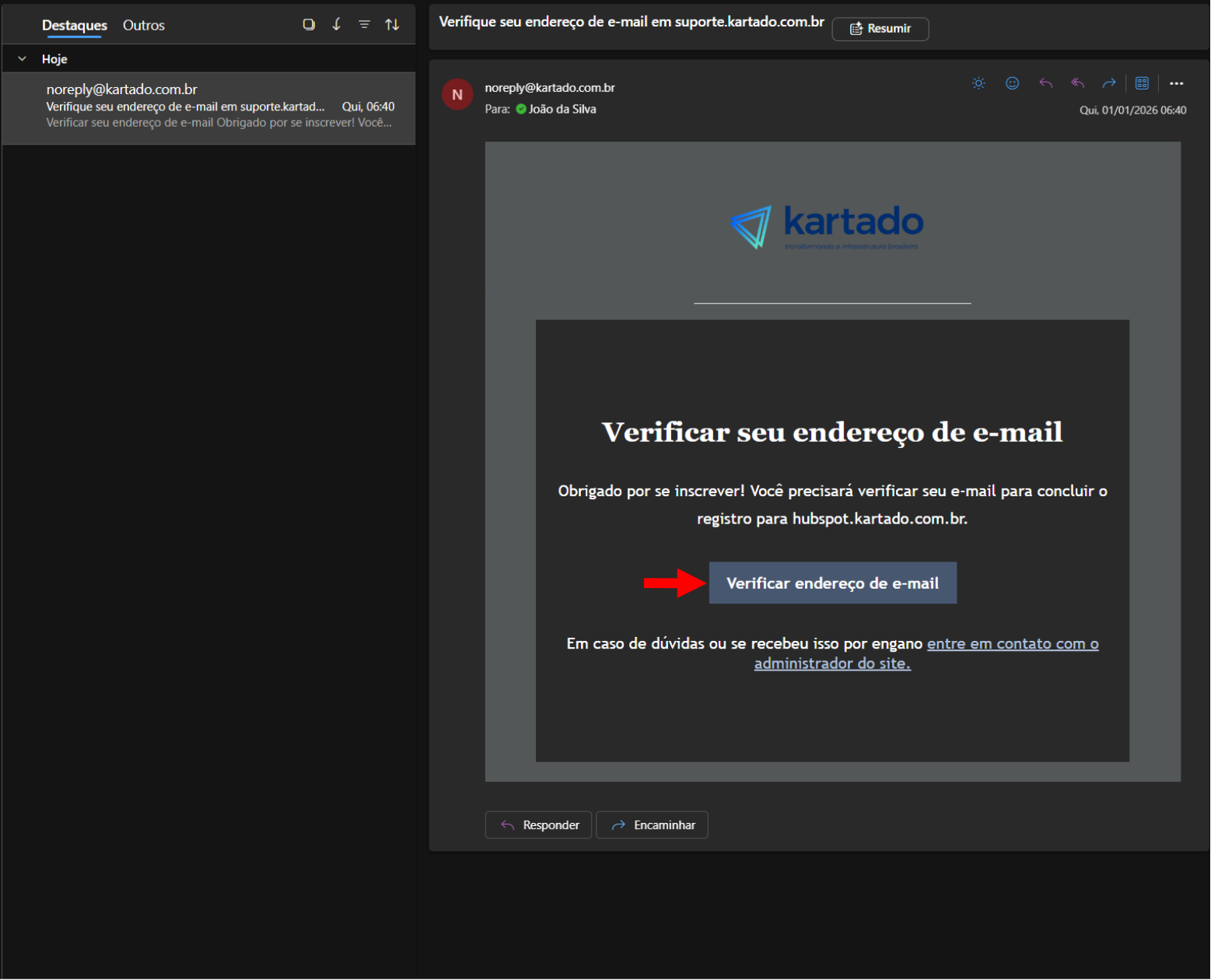Open the apps grid icon
This screenshot has width=1211, height=980.
(x=1142, y=83)
